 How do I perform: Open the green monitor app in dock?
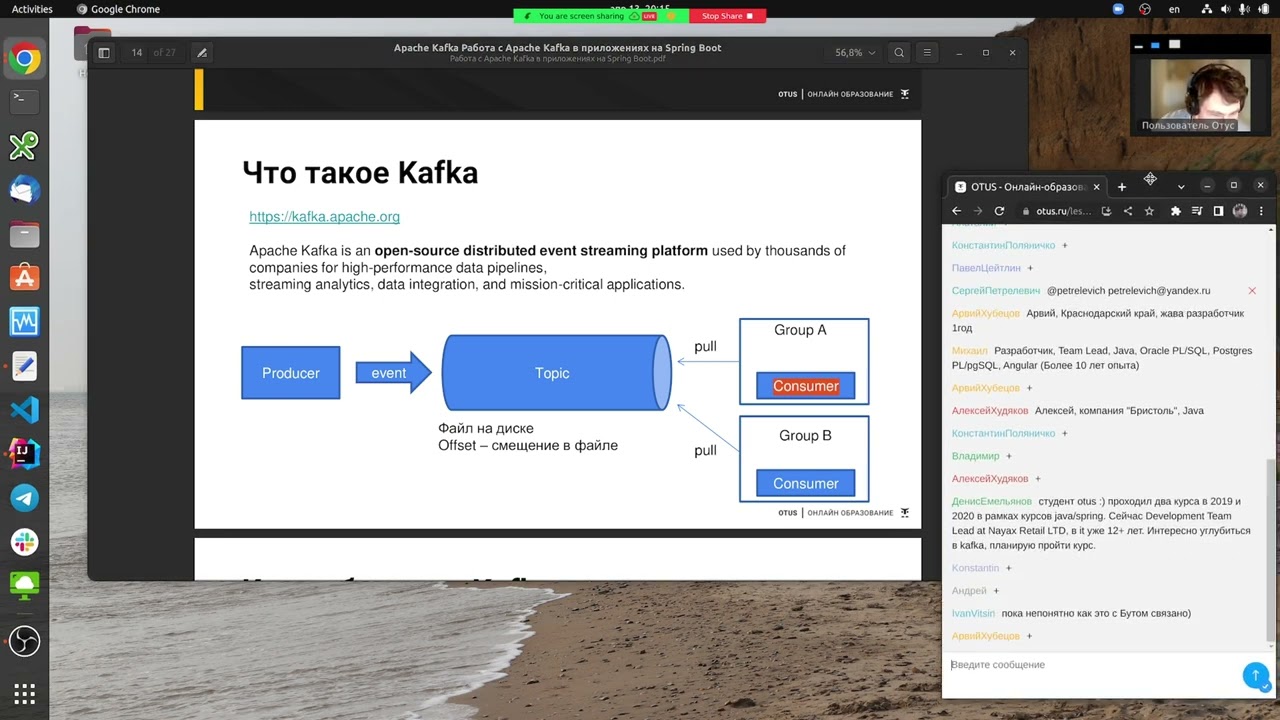(24, 585)
